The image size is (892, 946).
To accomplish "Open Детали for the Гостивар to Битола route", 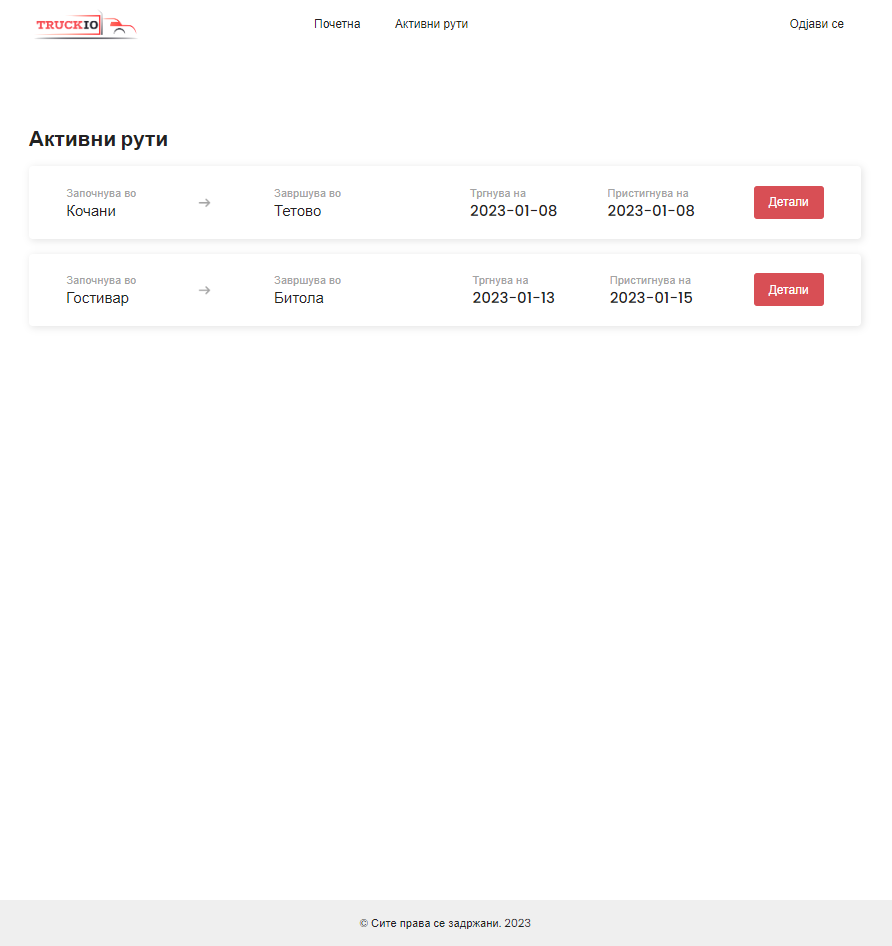I will pyautogui.click(x=788, y=289).
